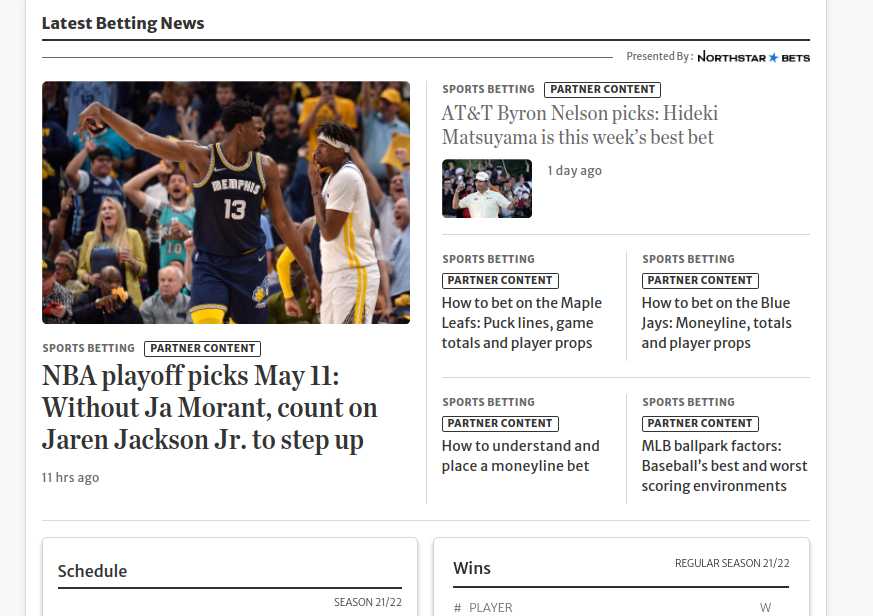Click Partner Content badge above moneyline story
Viewport: 873px width, 616px height.
pyautogui.click(x=500, y=424)
